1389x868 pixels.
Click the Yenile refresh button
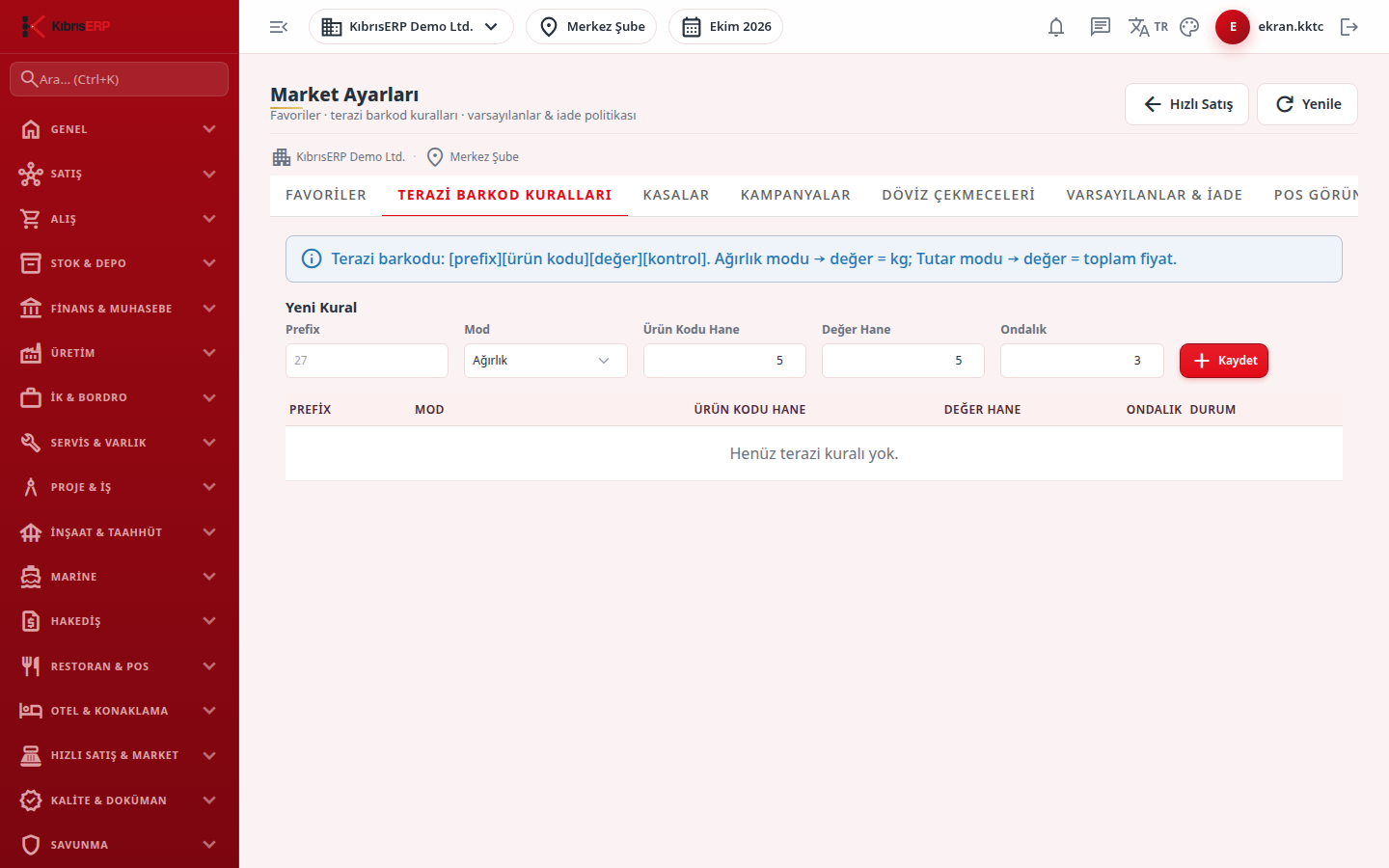coord(1307,104)
